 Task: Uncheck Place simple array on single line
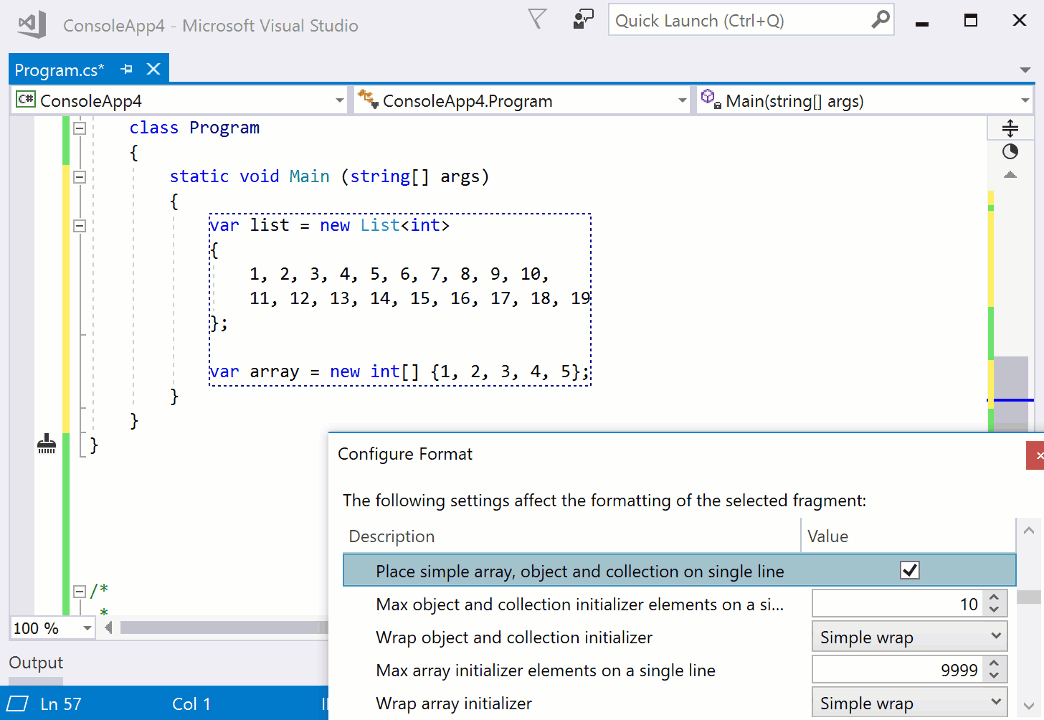point(909,571)
